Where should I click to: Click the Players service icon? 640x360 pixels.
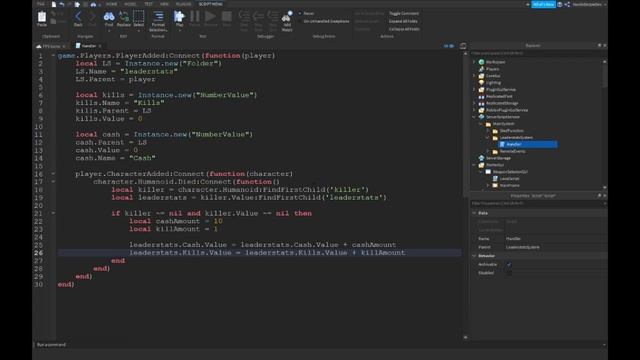[x=481, y=69]
